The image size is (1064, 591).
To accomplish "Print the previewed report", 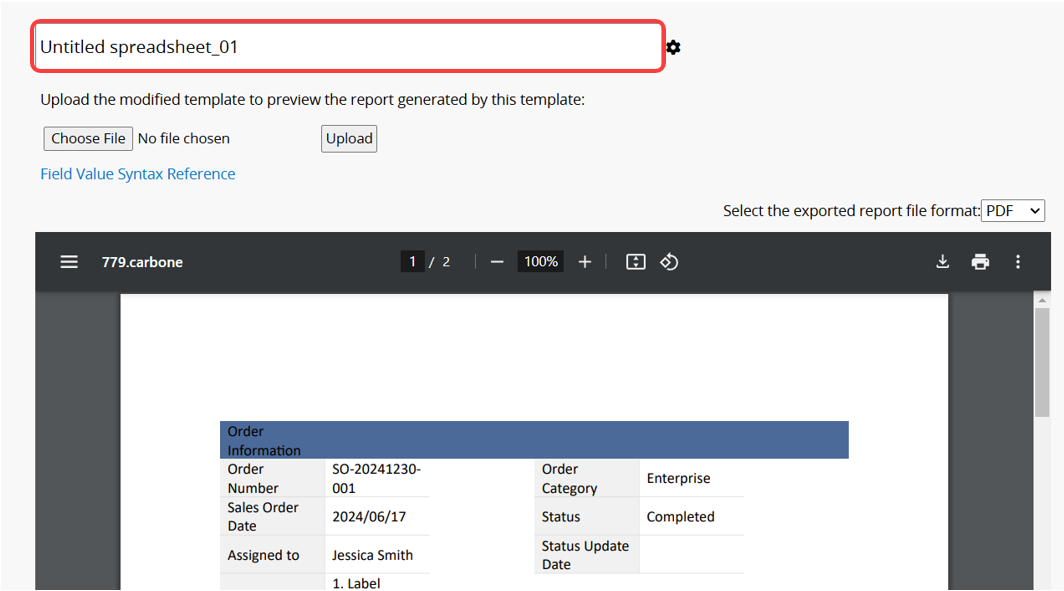I will coord(980,262).
